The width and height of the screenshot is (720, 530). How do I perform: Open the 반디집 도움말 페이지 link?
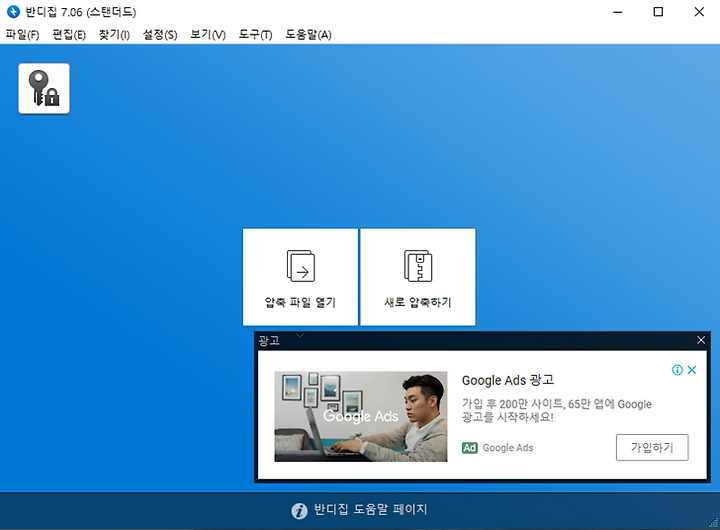[371, 509]
